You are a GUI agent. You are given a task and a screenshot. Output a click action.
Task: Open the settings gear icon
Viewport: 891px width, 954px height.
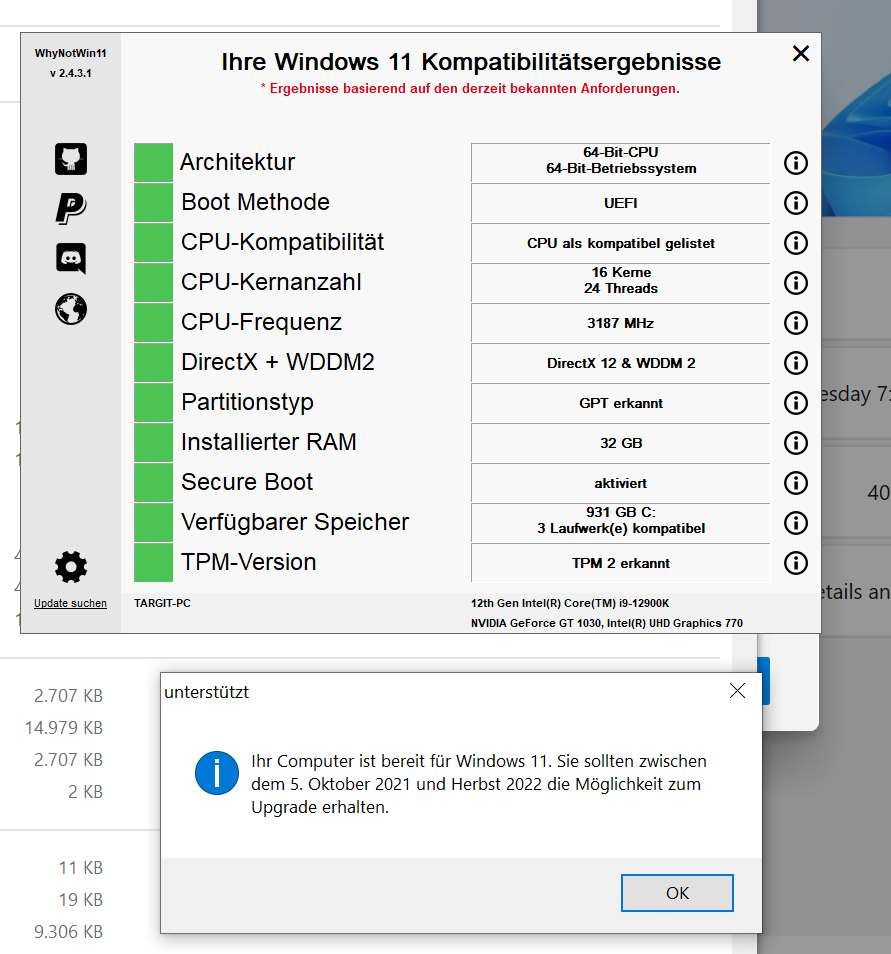click(71, 567)
